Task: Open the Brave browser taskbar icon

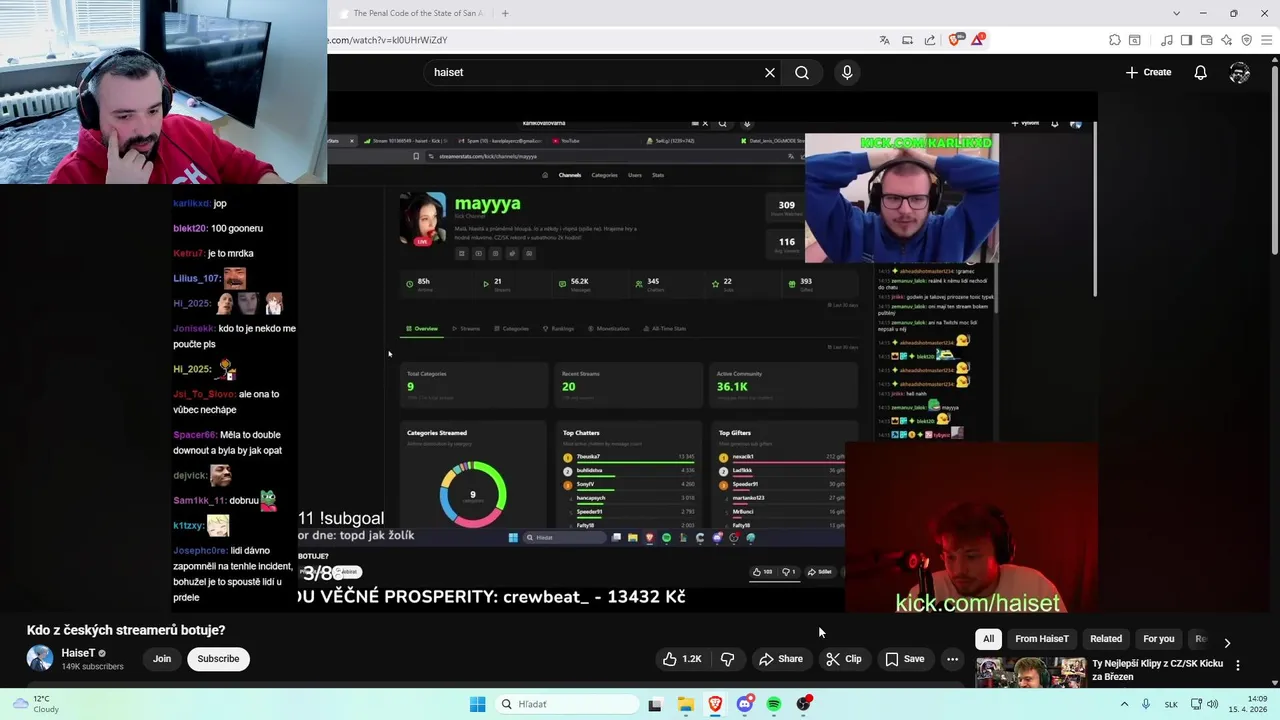Action: pos(715,704)
